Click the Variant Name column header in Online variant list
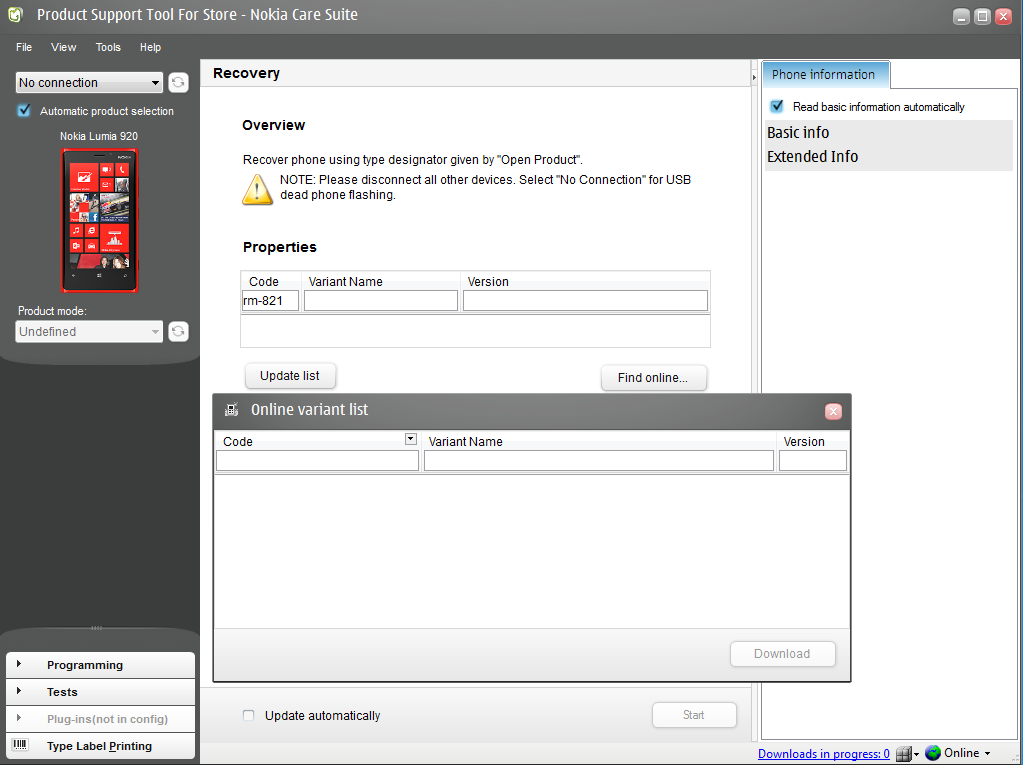The width and height of the screenshot is (1023, 765). tap(466, 442)
